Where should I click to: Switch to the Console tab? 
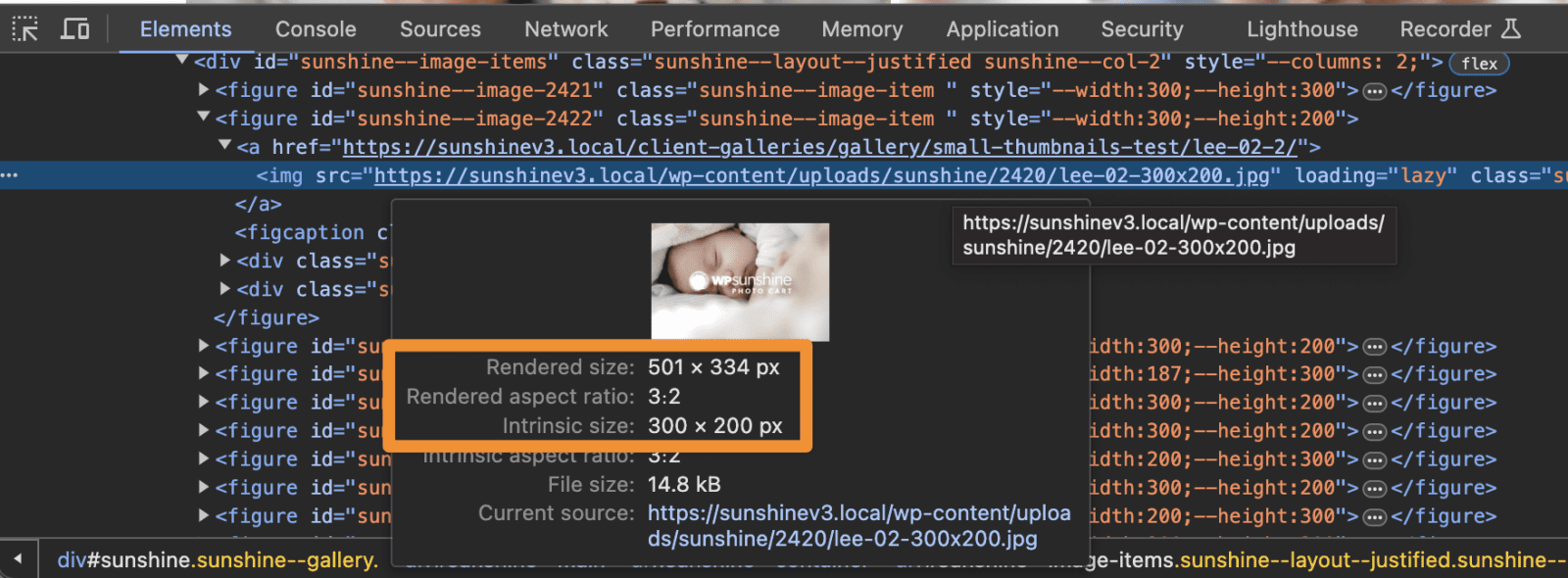[316, 29]
